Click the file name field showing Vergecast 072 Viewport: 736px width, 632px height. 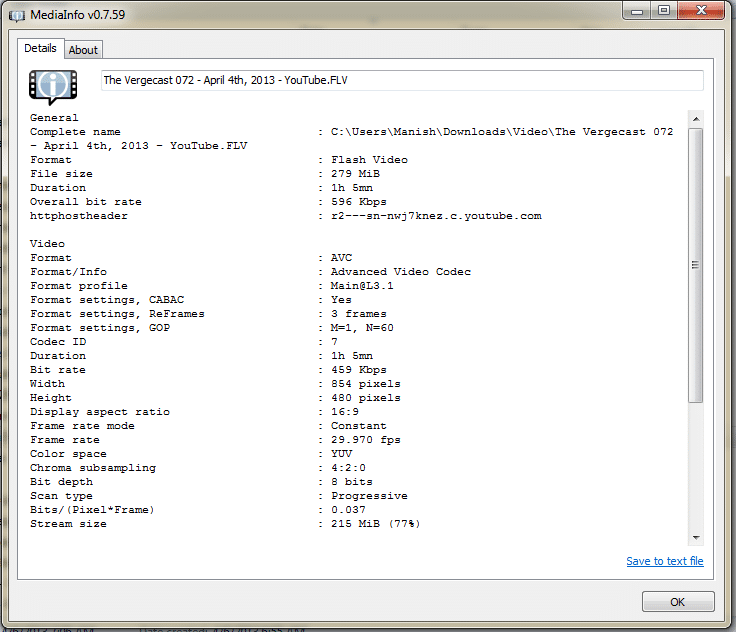[402, 80]
